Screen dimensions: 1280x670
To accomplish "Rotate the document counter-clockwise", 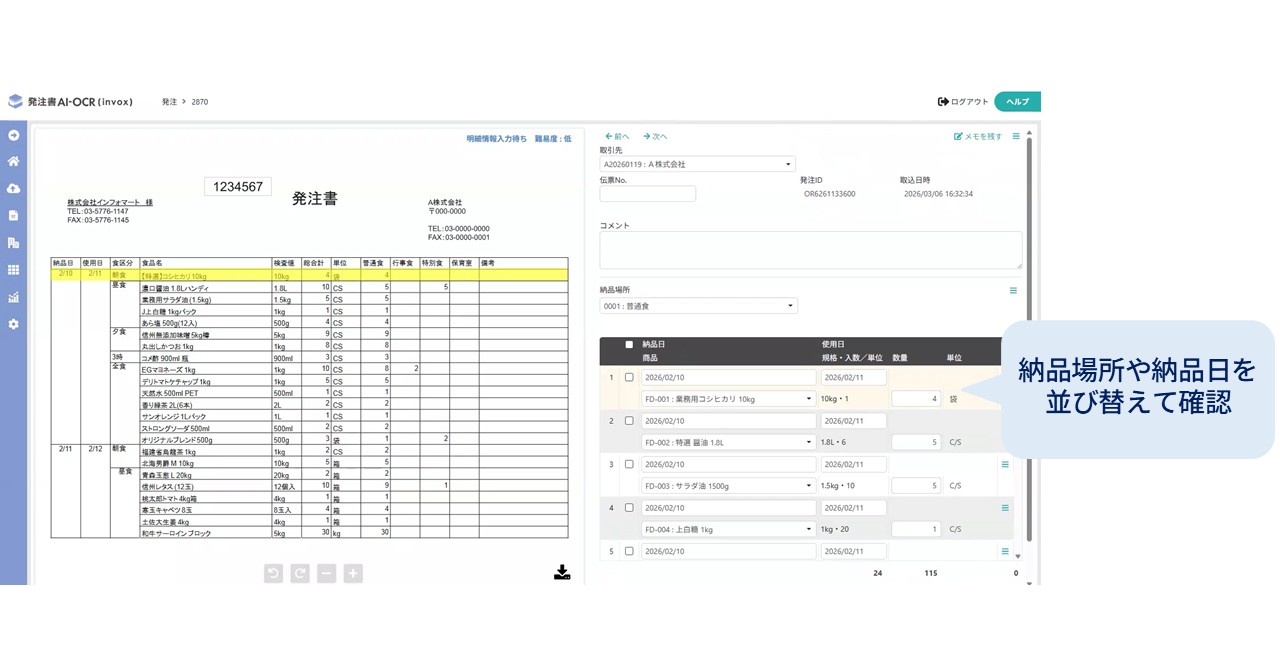I will 273,573.
